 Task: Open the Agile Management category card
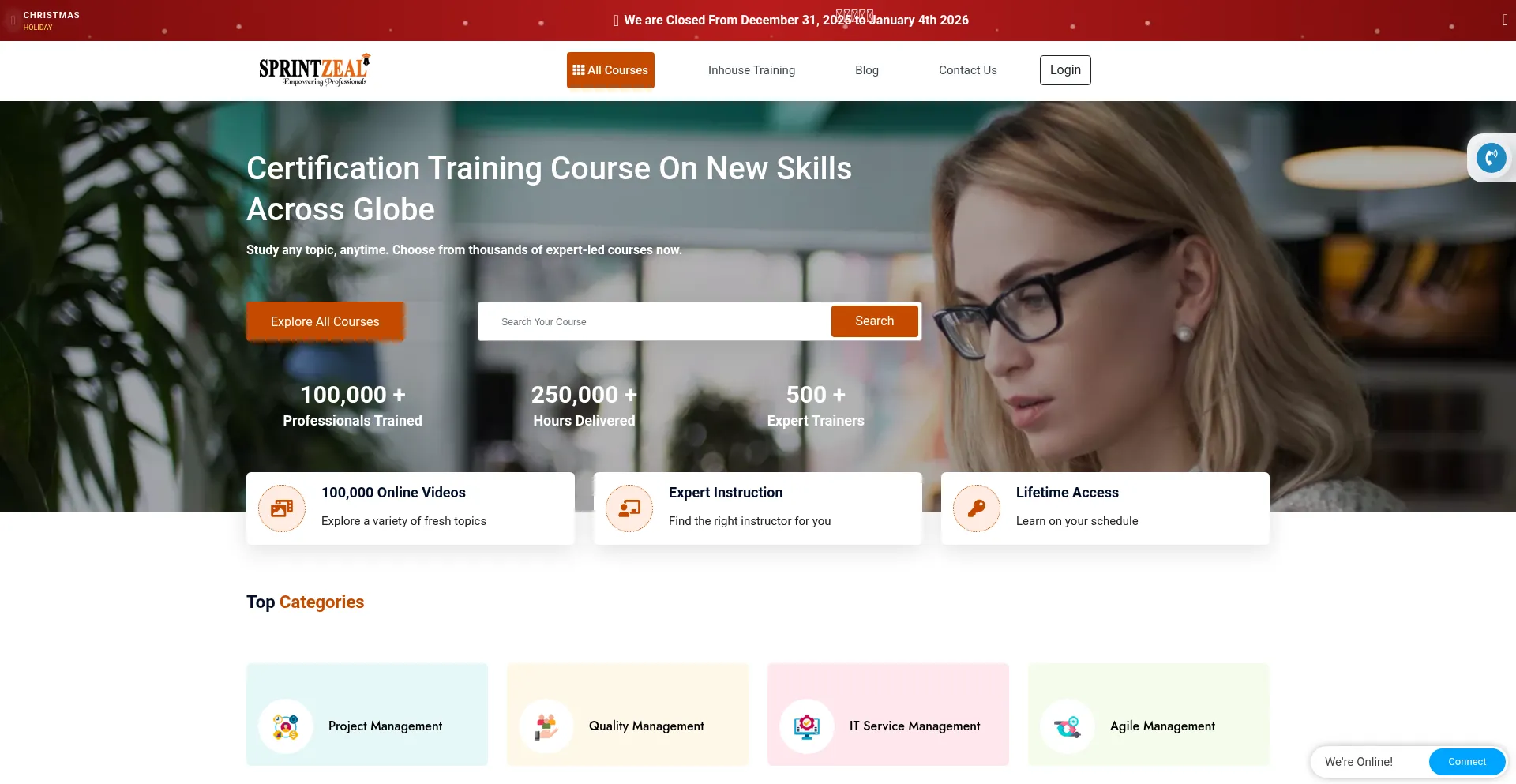point(1162,726)
